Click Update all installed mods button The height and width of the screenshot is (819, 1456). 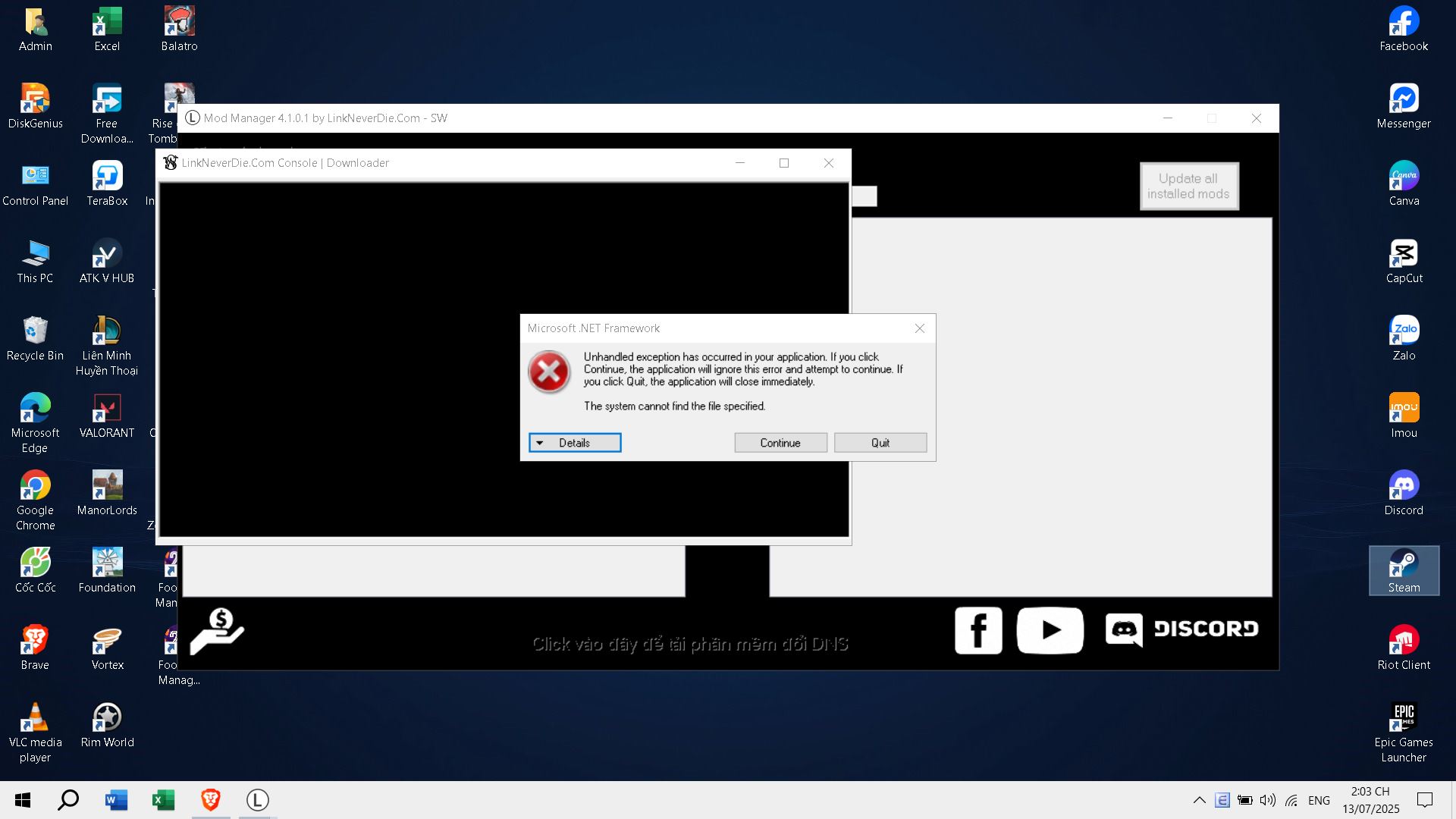click(1188, 187)
